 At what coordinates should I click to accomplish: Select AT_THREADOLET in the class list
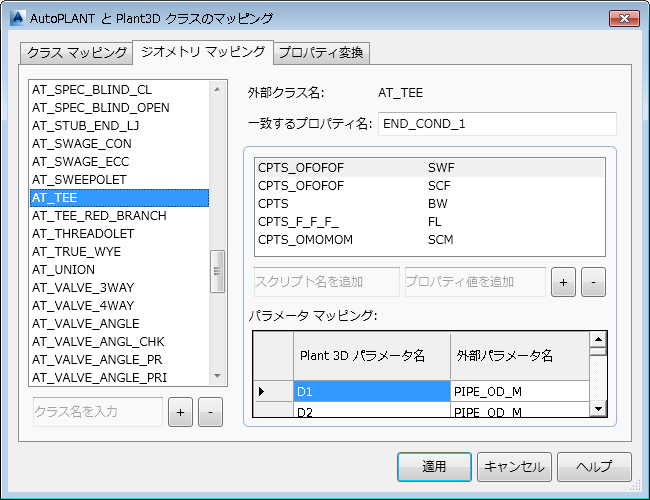pyautogui.click(x=119, y=234)
